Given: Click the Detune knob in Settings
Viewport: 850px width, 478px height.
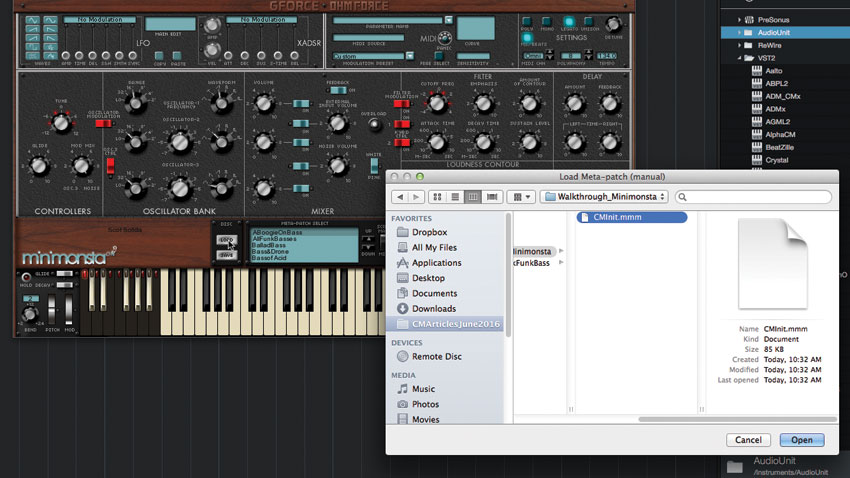Looking at the screenshot, I should [x=613, y=24].
